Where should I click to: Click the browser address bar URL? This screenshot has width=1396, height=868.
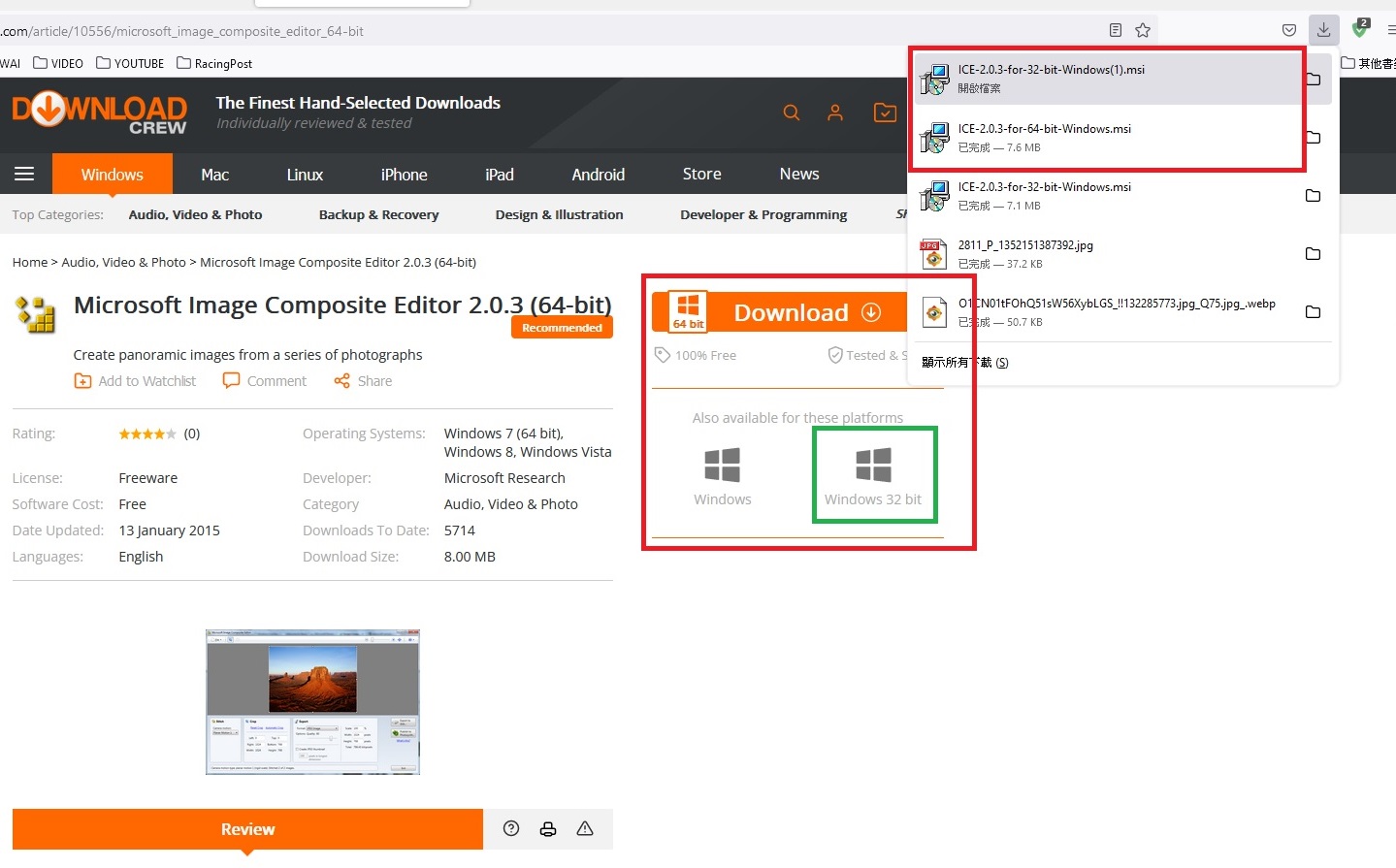click(182, 31)
